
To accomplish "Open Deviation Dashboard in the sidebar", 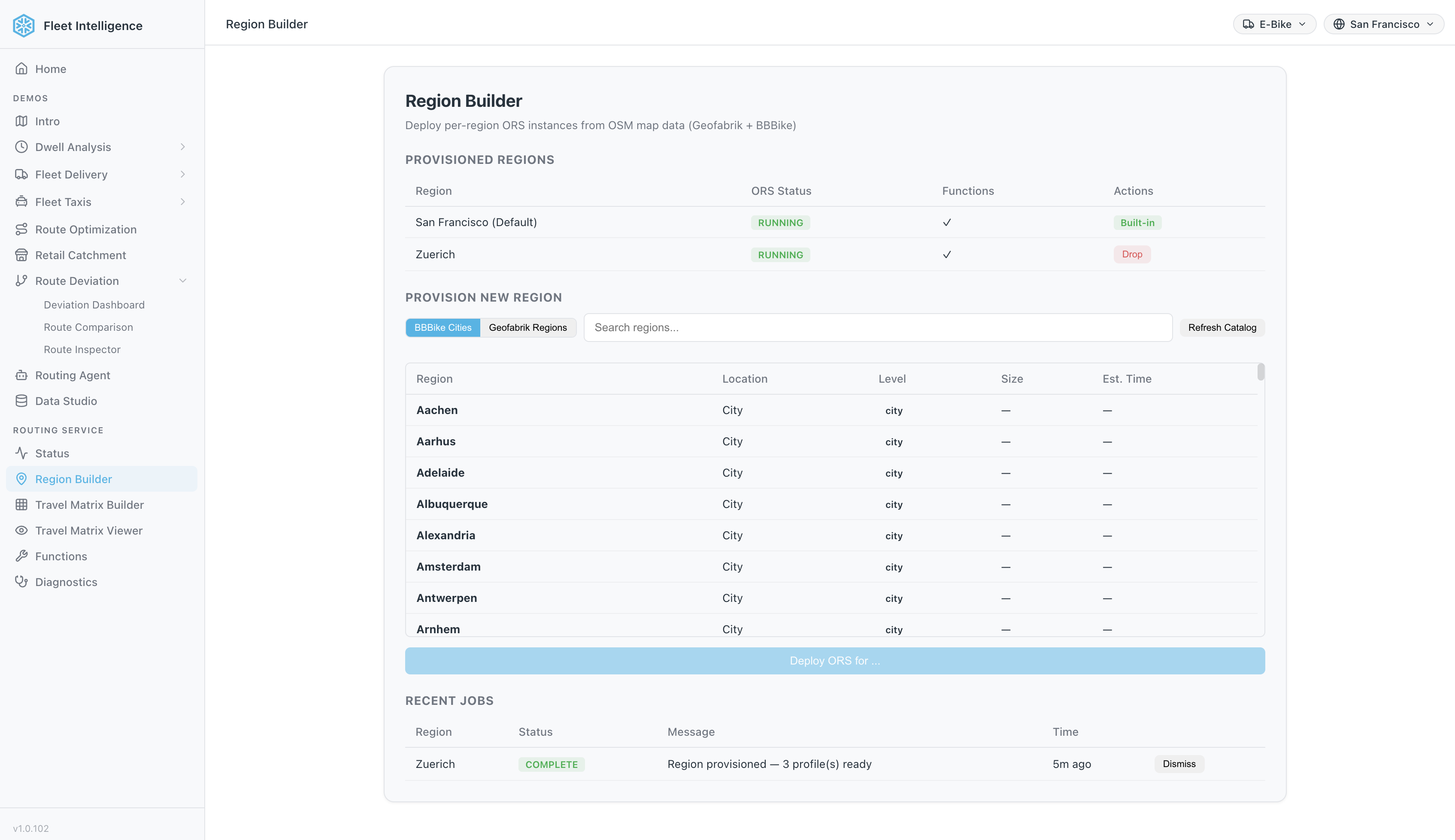I will tap(94, 305).
